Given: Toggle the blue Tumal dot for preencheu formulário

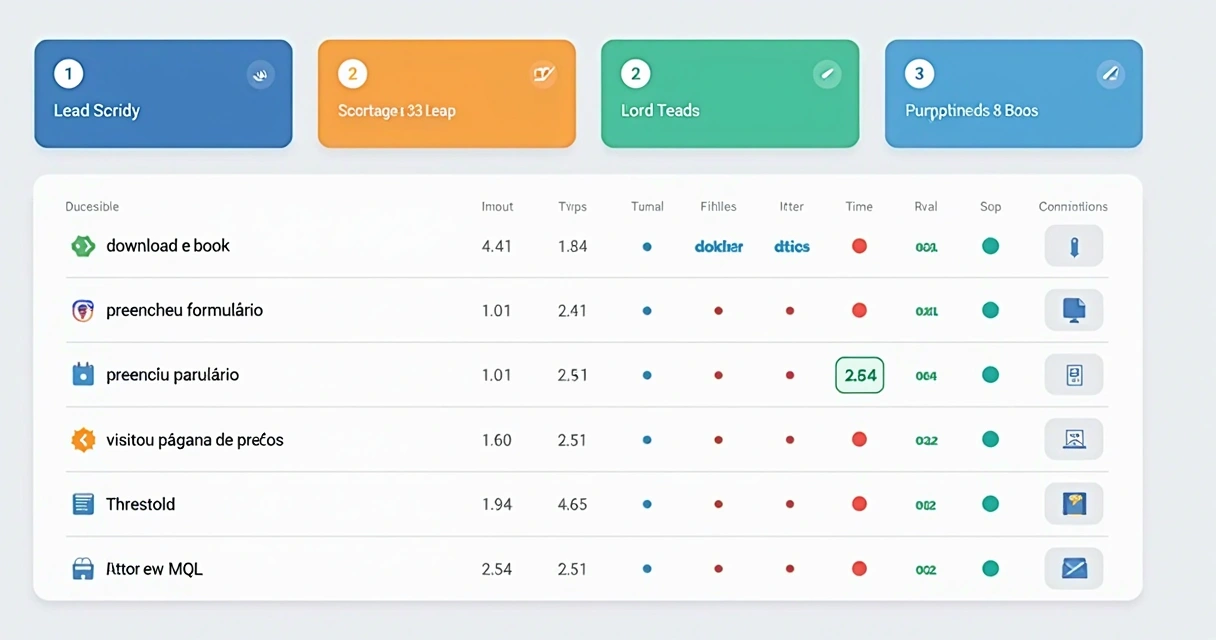Looking at the screenshot, I should 647,310.
